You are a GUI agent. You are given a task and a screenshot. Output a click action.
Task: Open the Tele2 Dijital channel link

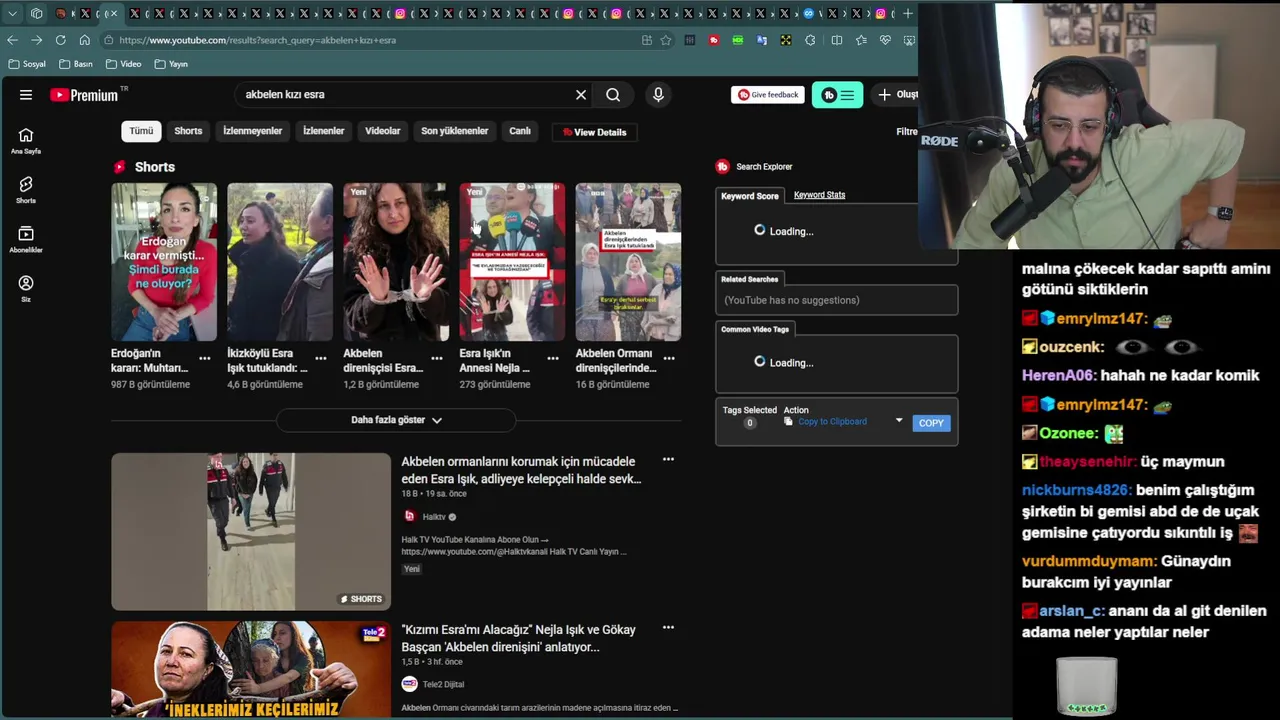pos(443,685)
